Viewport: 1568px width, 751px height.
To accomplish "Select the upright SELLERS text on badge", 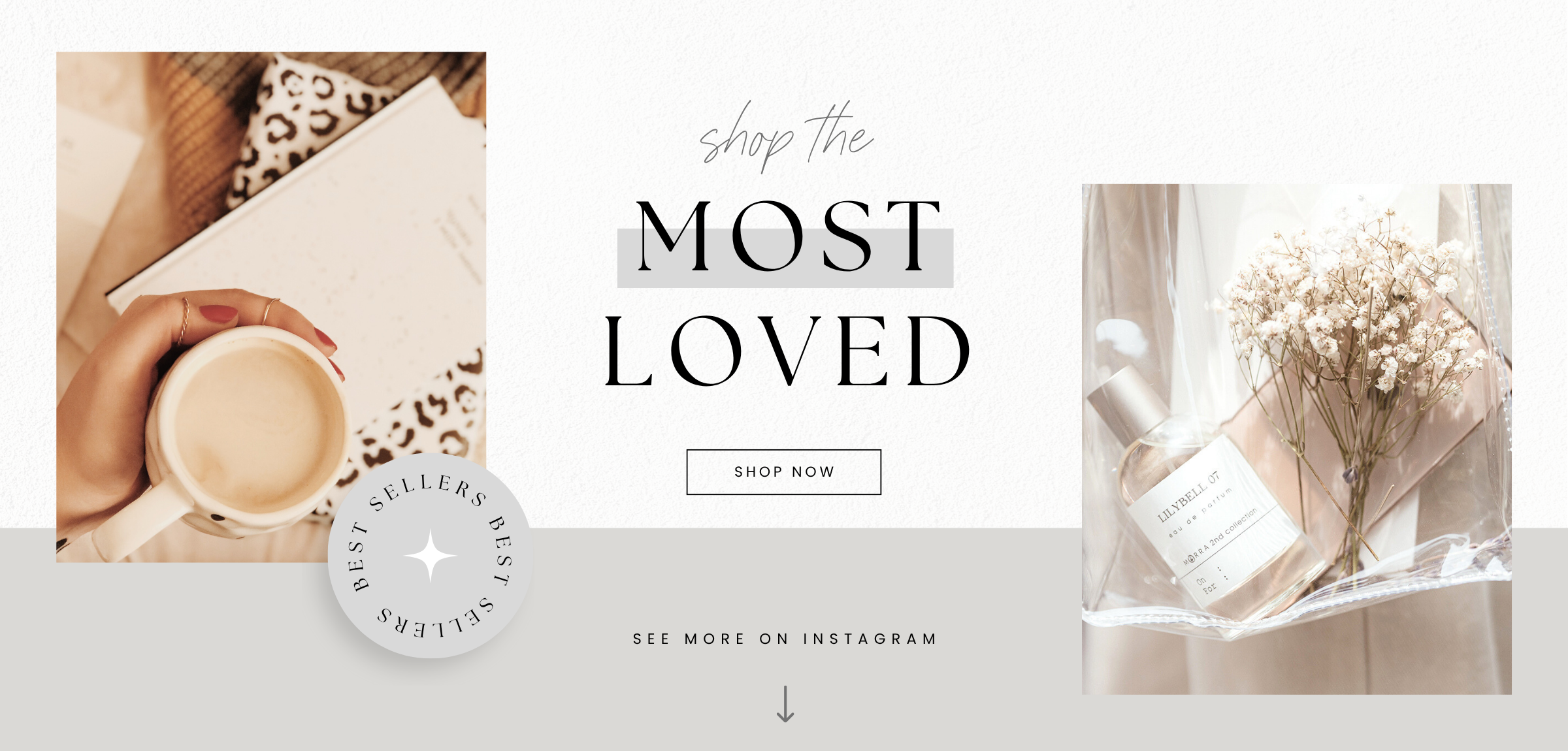I will tap(429, 492).
